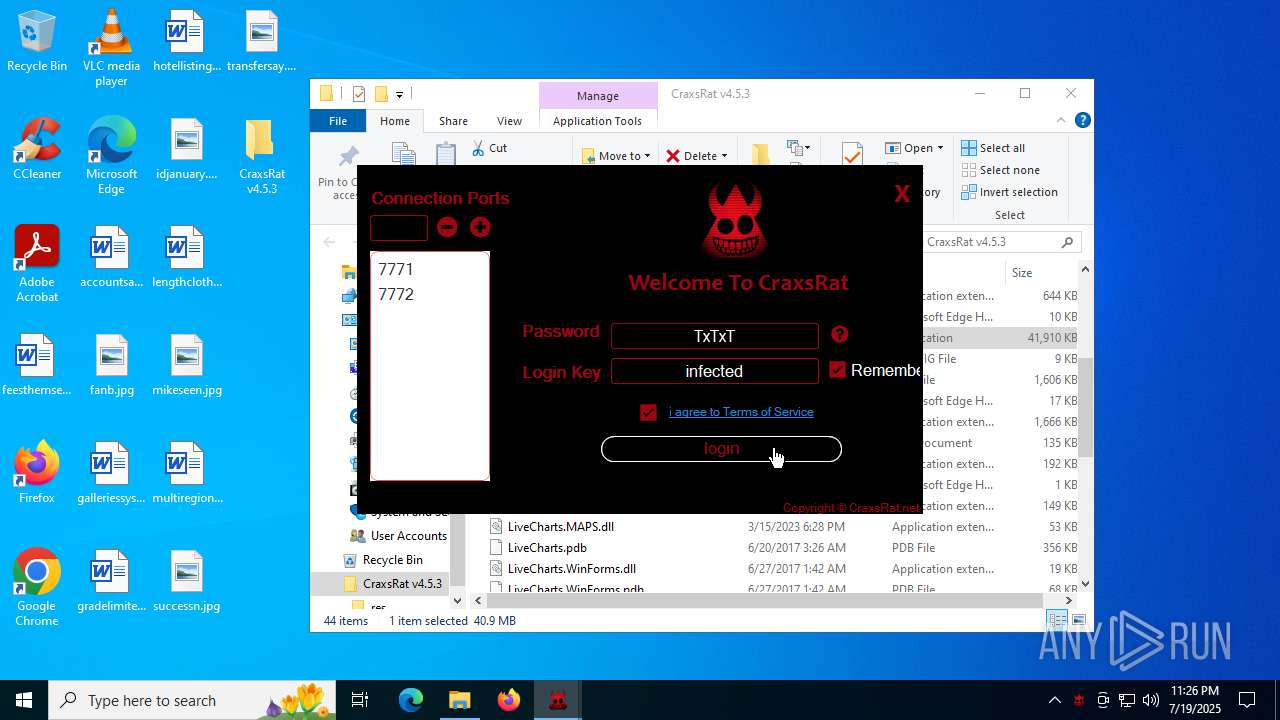Click the Connection Ports entry box
Viewport: 1280px width, 720px height.
pyautogui.click(x=399, y=227)
